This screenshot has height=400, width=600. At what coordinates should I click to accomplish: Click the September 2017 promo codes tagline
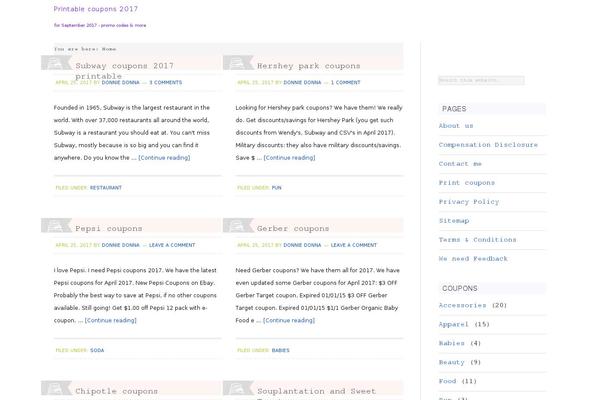[100, 25]
